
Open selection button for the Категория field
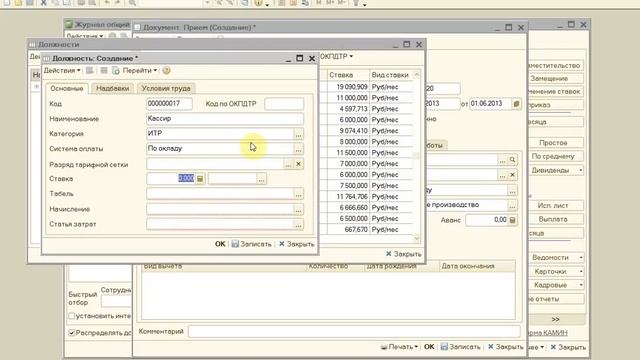(298, 134)
